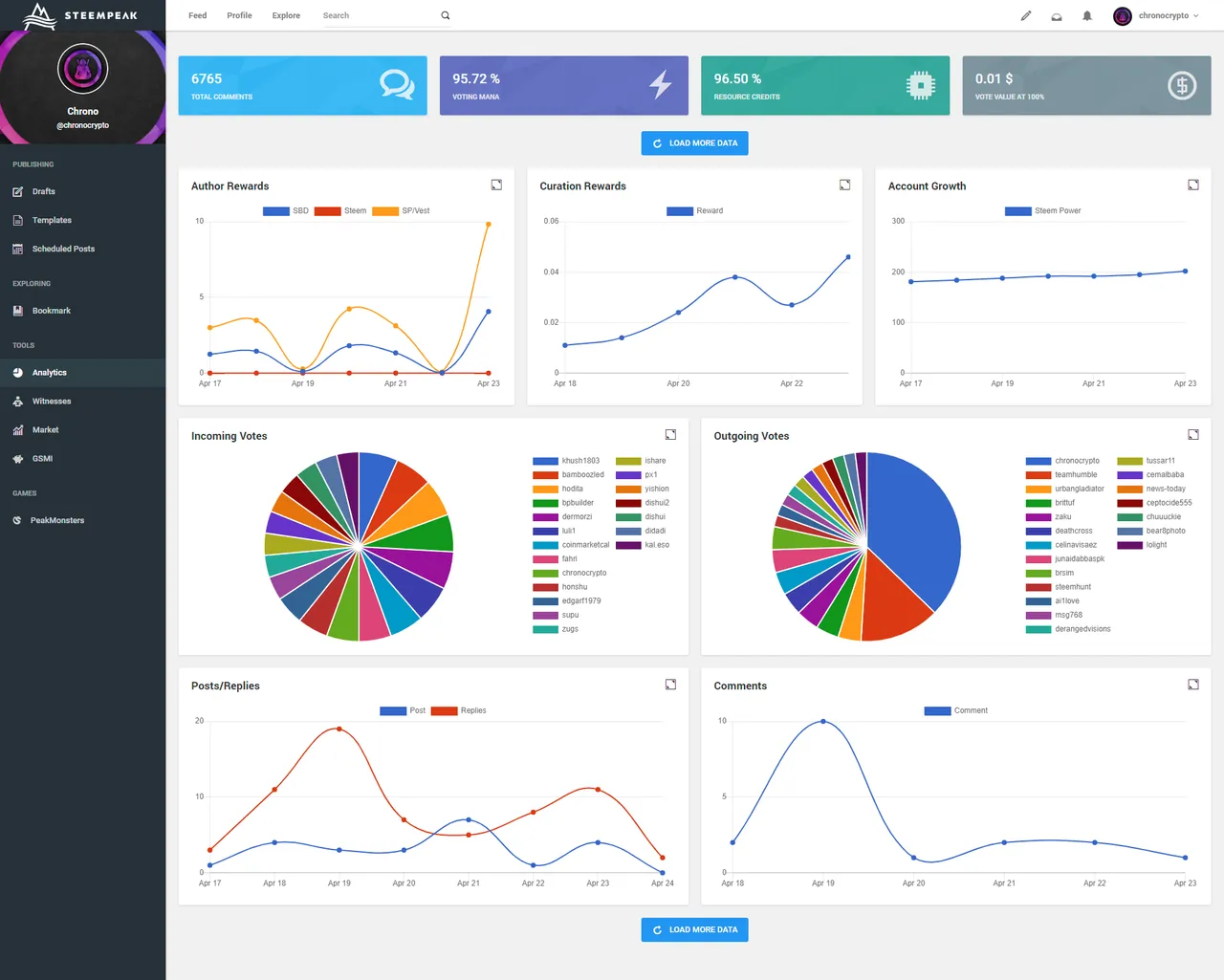Toggle the Steem series in Author Rewards legend

(340, 210)
